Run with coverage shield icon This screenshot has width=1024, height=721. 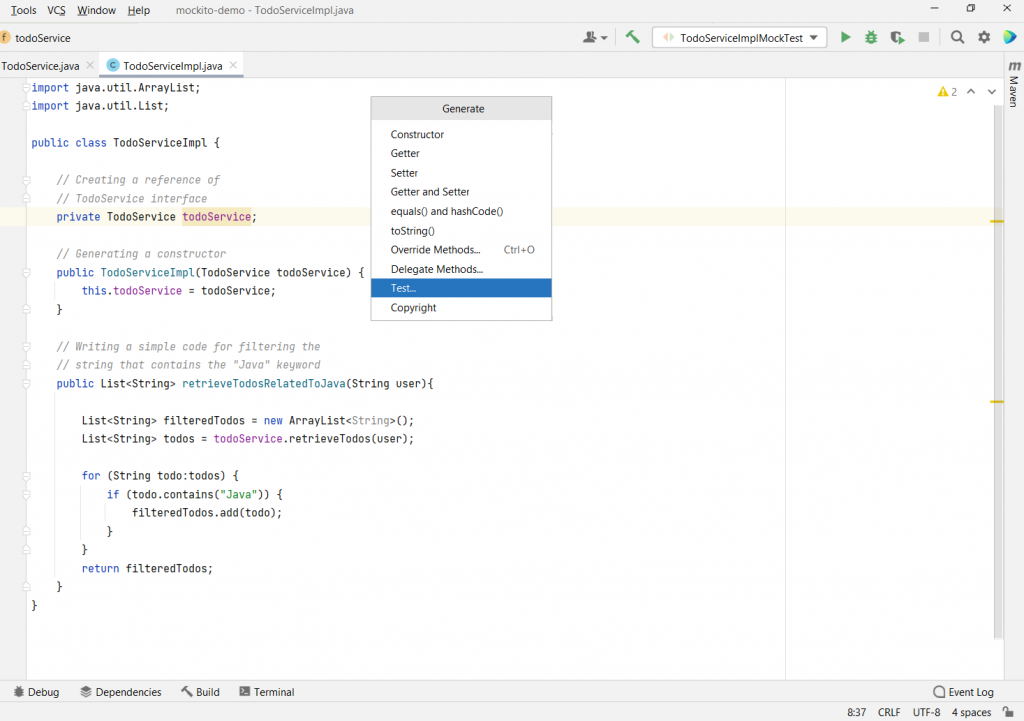tap(897, 38)
